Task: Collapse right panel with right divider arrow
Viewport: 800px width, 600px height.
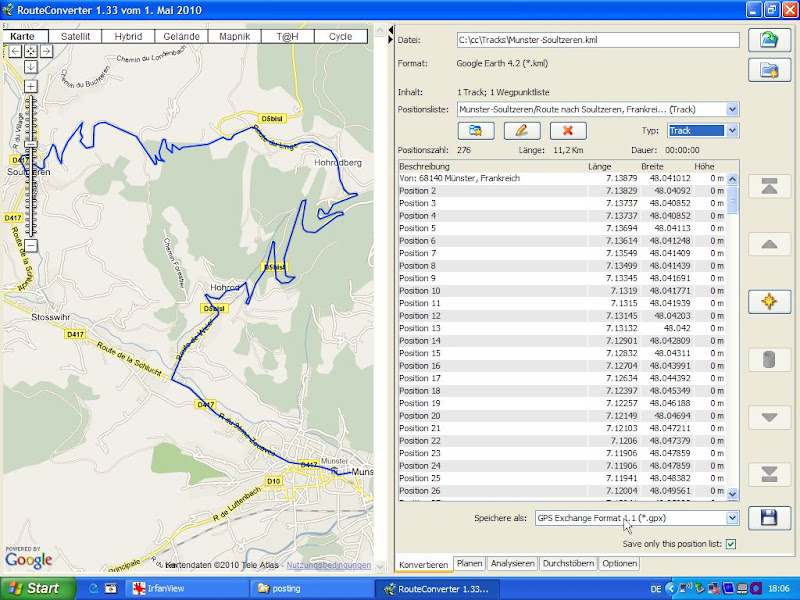Action: pos(391,39)
